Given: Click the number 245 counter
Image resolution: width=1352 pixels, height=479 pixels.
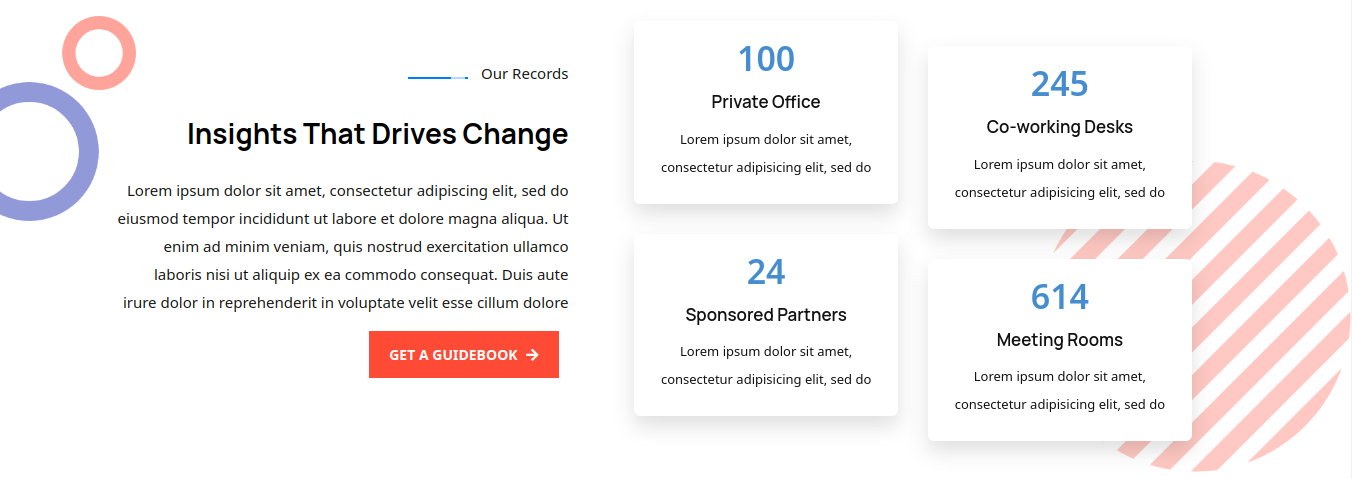Looking at the screenshot, I should [1059, 84].
